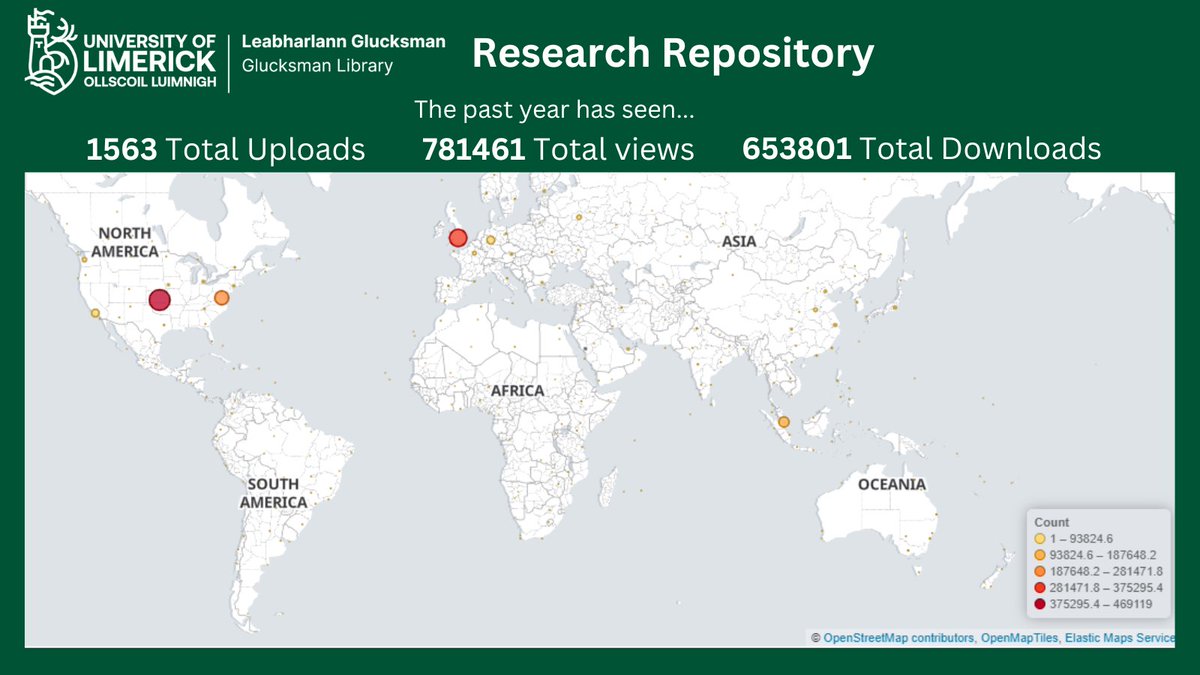The image size is (1200, 675).
Task: Click the SOUTH AMERICA map label
Action: coord(273,493)
